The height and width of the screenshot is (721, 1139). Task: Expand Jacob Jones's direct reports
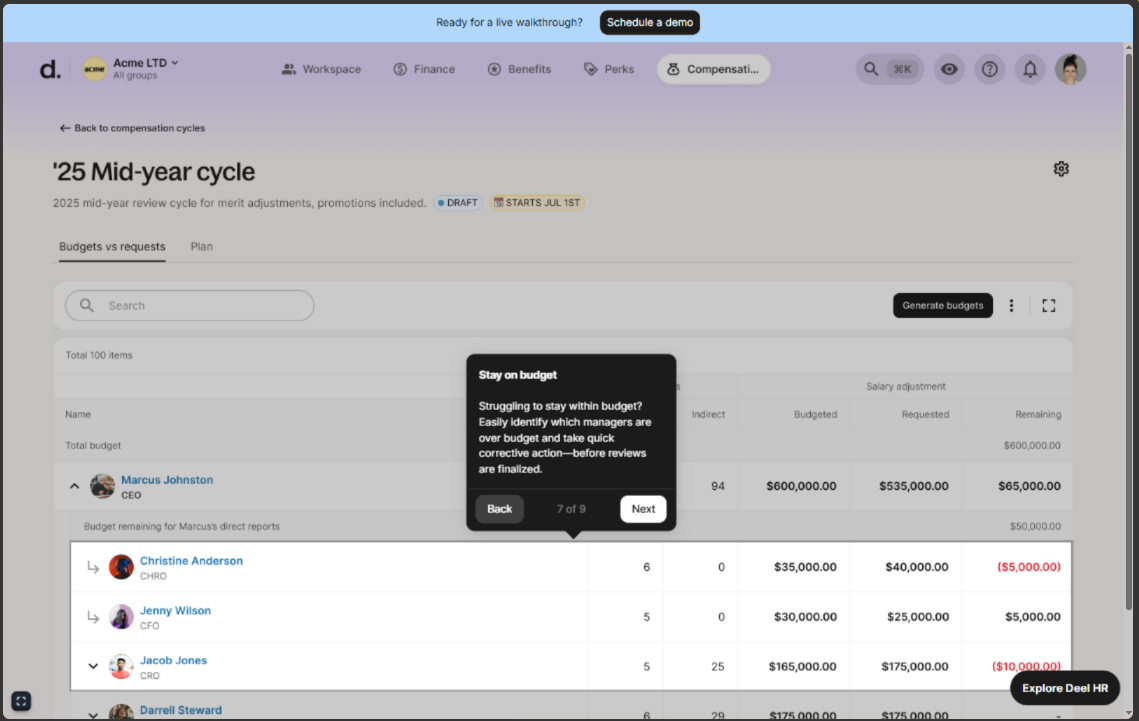93,666
